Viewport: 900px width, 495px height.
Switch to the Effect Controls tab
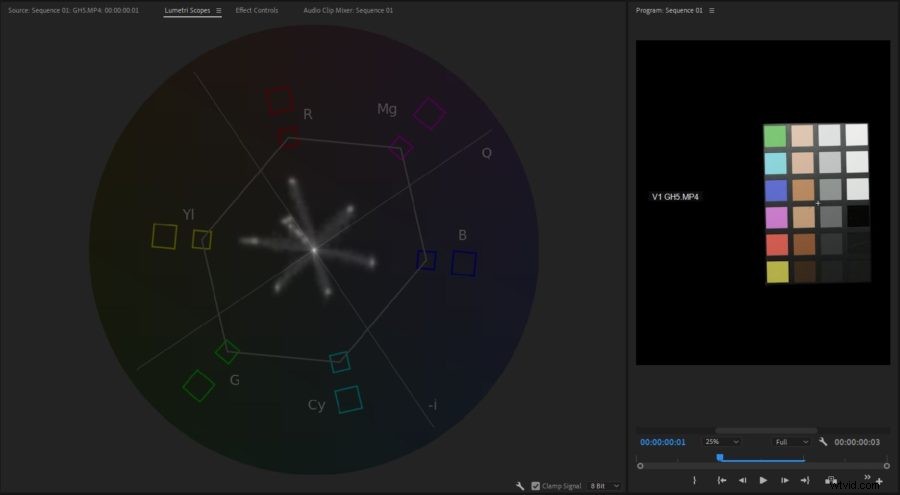point(257,10)
